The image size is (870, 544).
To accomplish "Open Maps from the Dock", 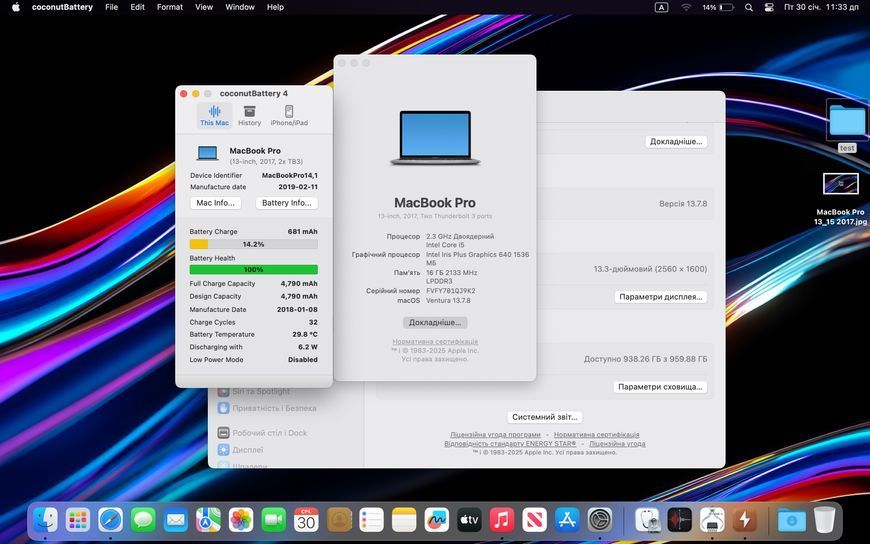I will (208, 520).
